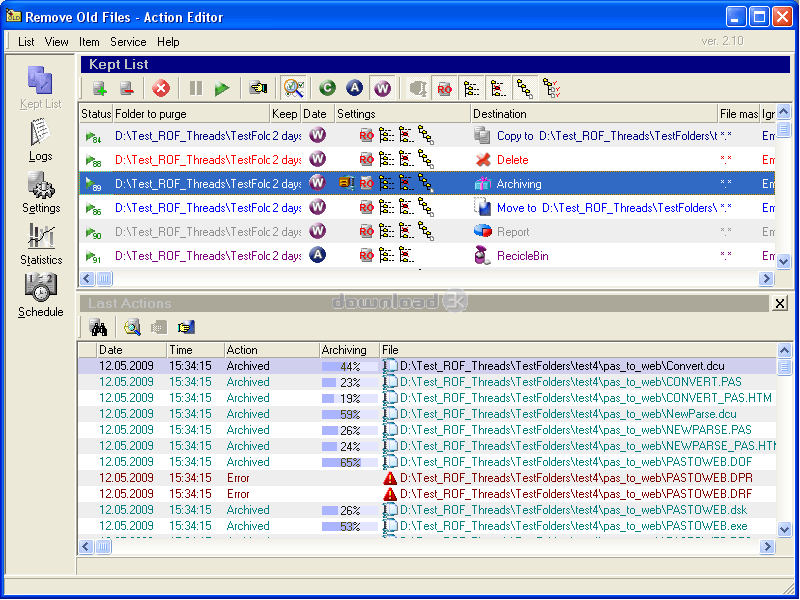This screenshot has width=800, height=600.
Task: Click the Archiving column header in Last Actions
Action: pos(349,350)
